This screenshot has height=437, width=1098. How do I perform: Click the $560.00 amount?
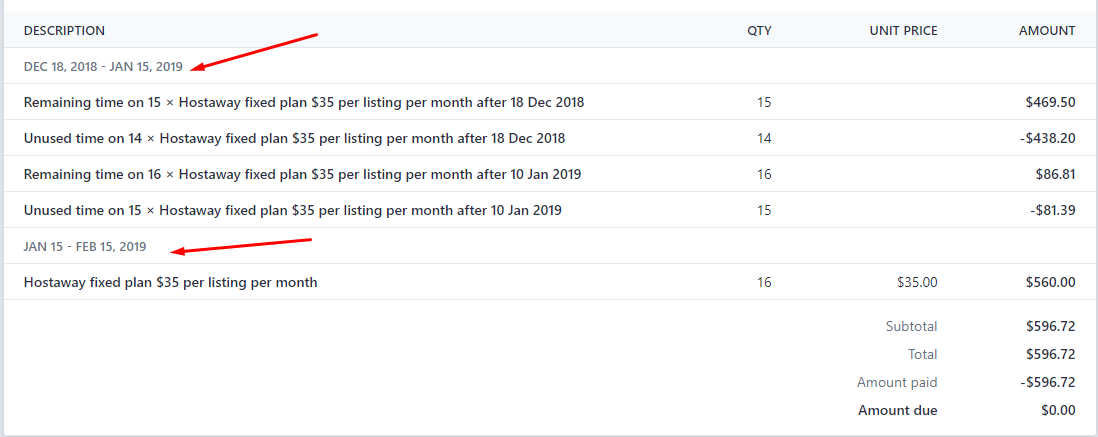[x=1050, y=283]
